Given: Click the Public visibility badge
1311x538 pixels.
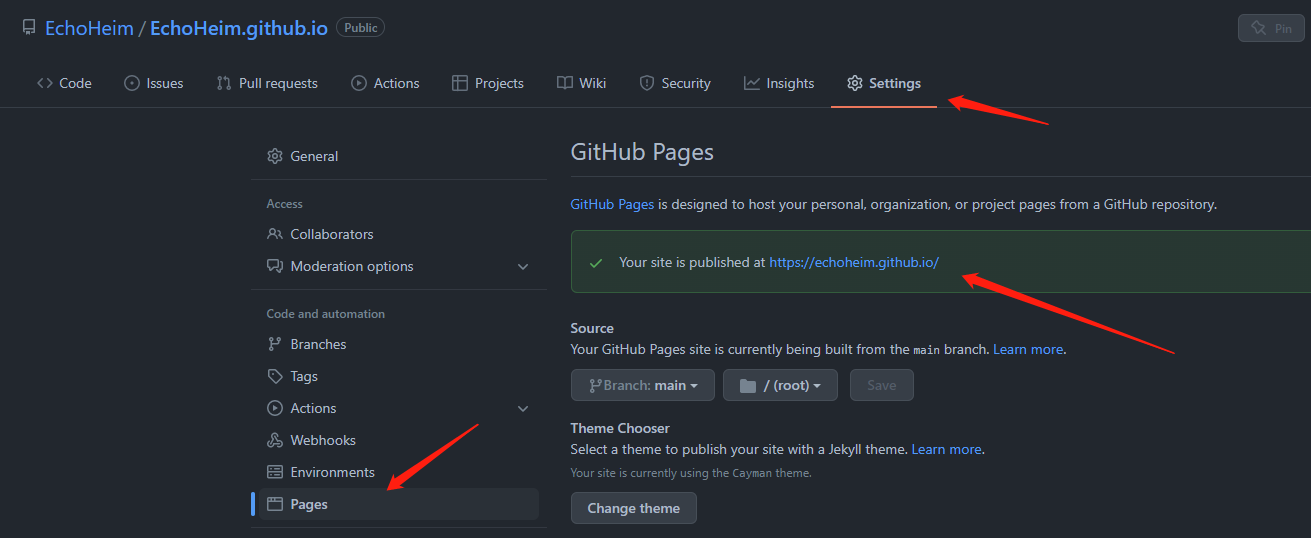Looking at the screenshot, I should 361,28.
